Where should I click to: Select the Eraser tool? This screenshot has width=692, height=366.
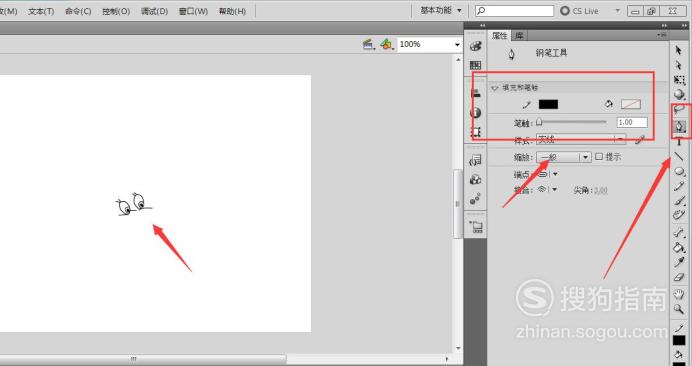click(679, 277)
